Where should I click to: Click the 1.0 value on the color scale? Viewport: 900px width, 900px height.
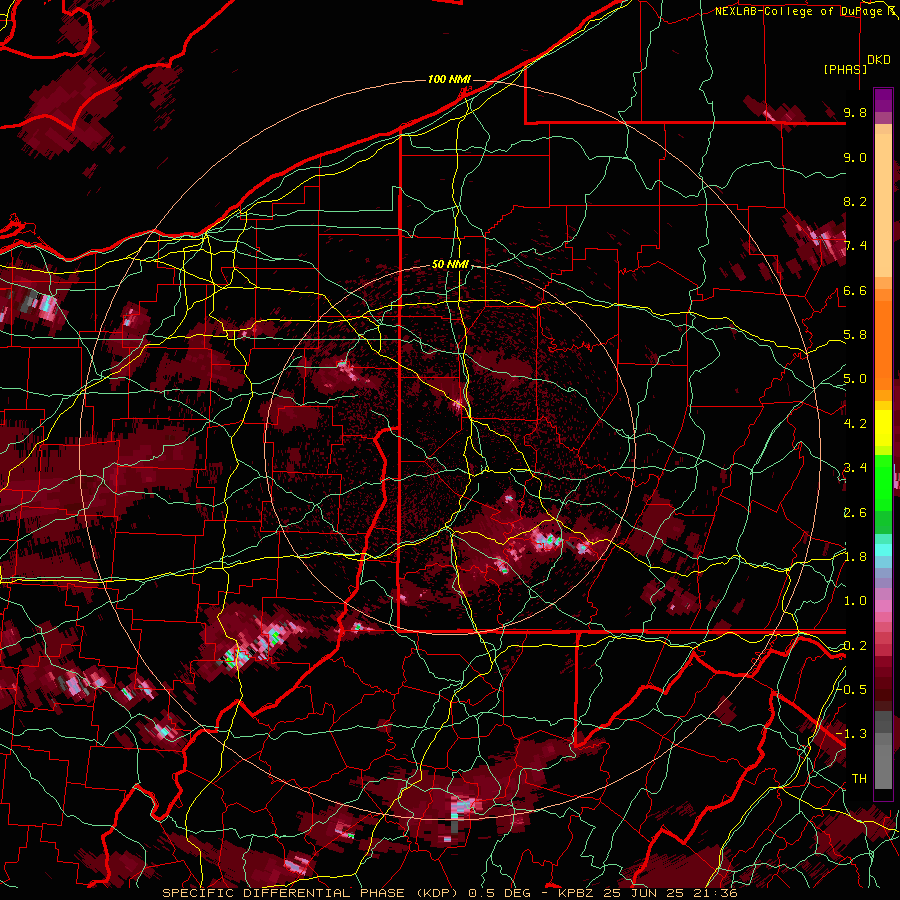(x=855, y=601)
